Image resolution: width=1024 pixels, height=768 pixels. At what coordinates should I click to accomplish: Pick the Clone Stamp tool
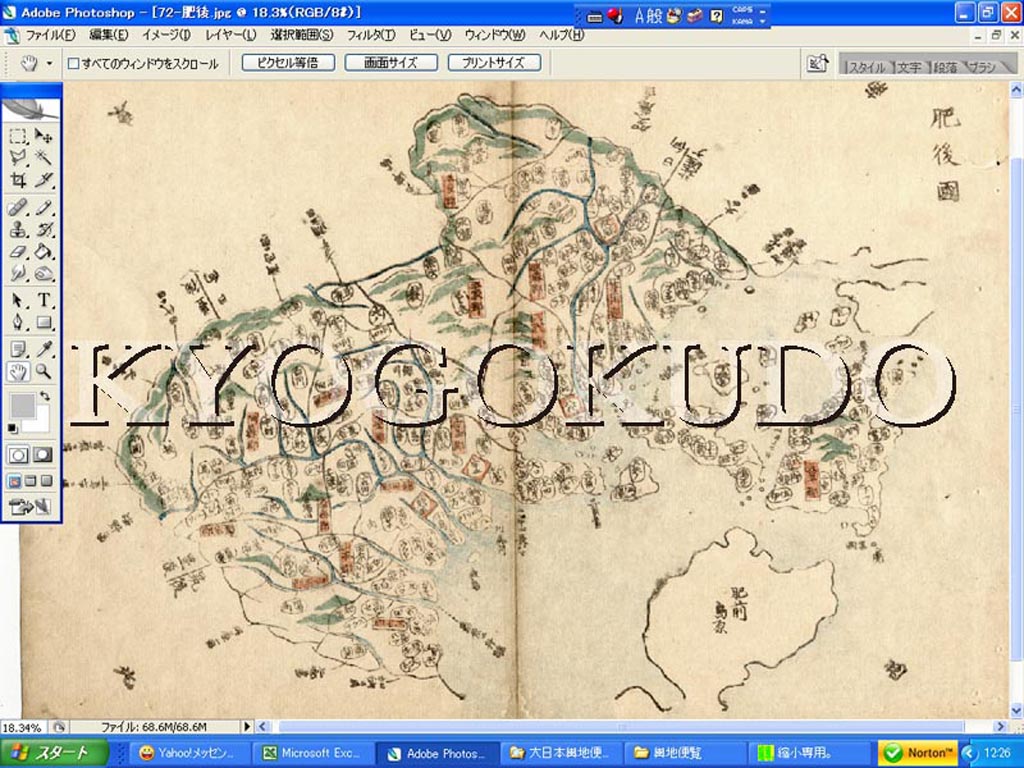(x=18, y=230)
